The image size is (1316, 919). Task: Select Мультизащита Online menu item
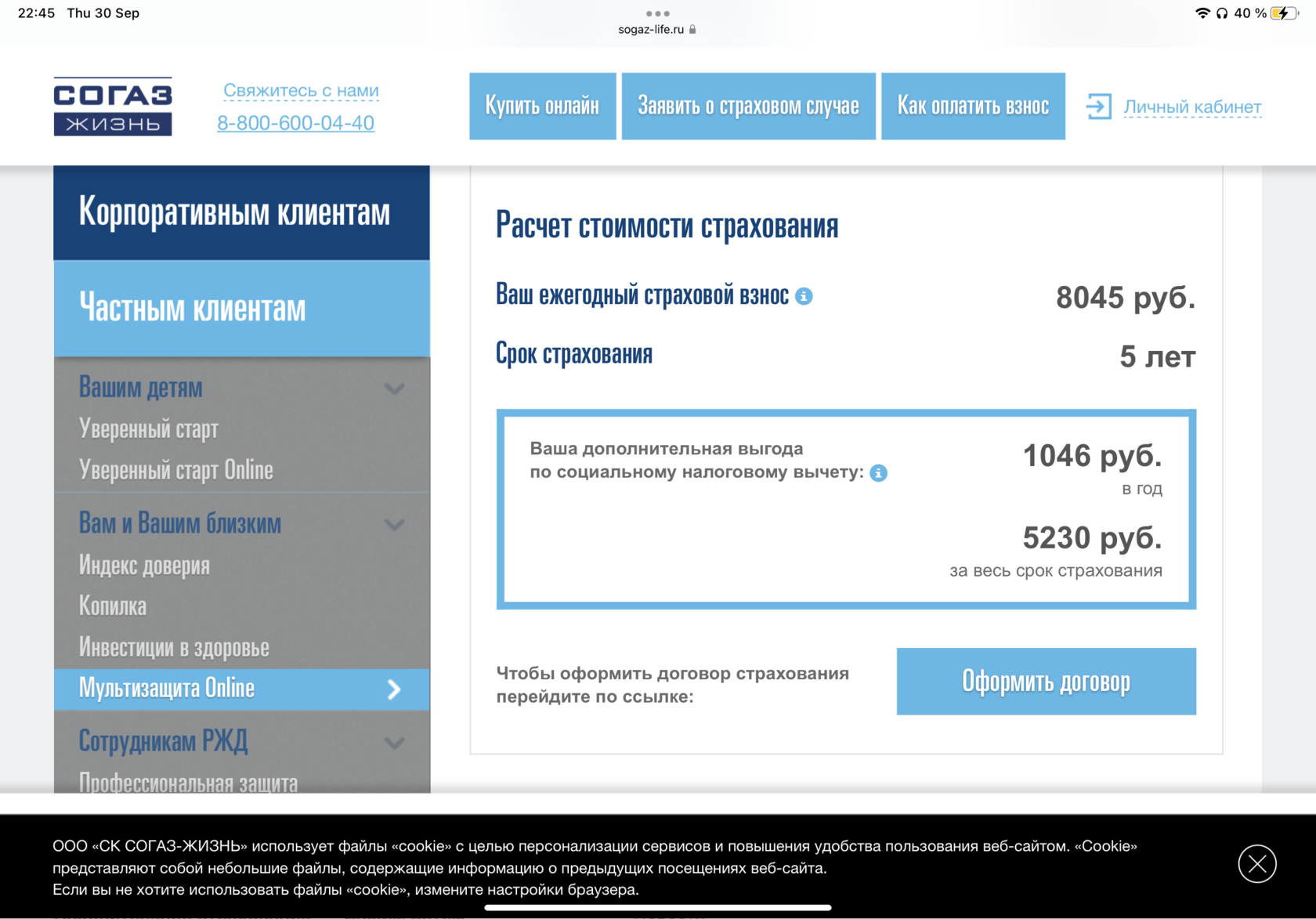pos(241,689)
